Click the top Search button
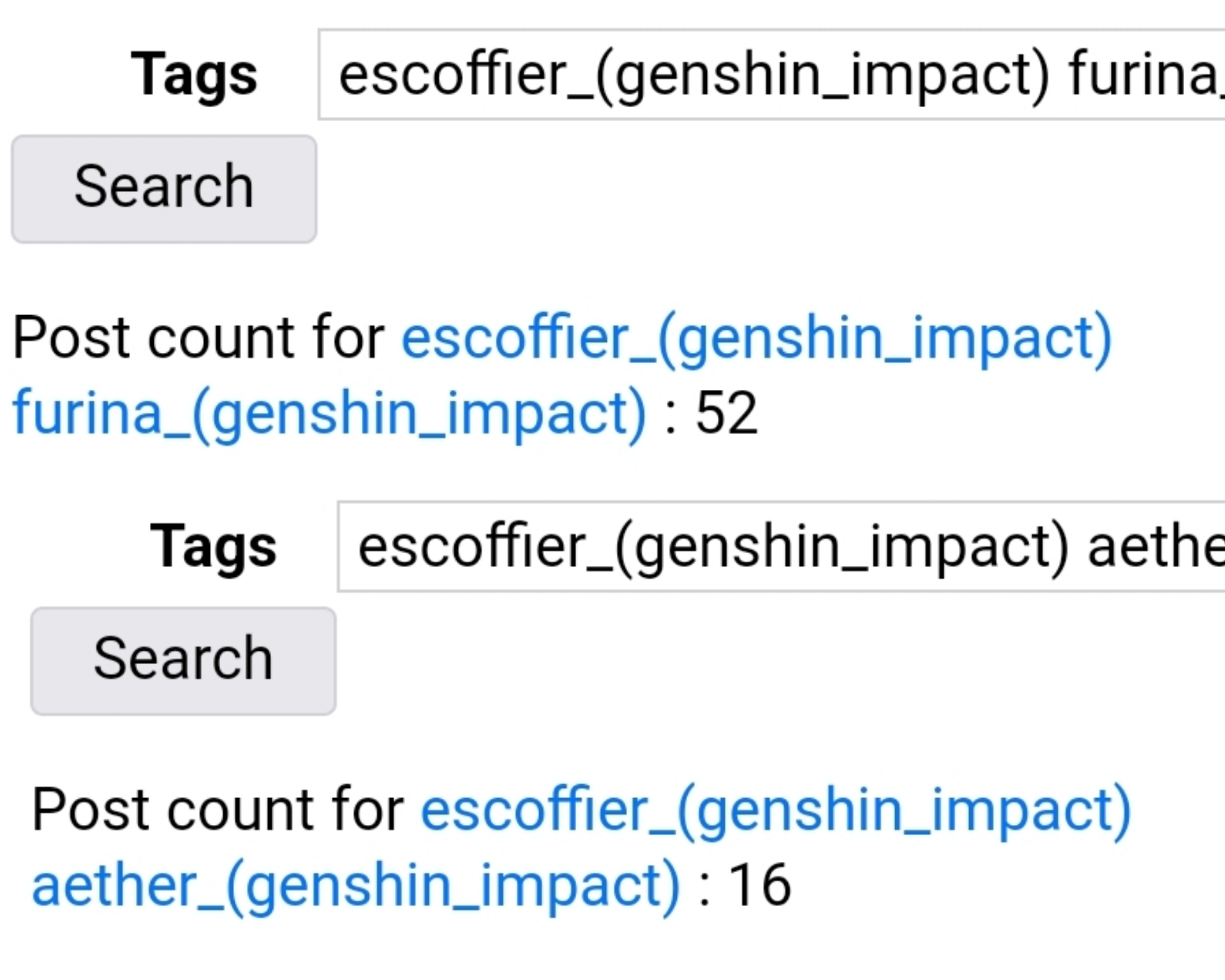The image size is (1225, 980). click(x=164, y=188)
